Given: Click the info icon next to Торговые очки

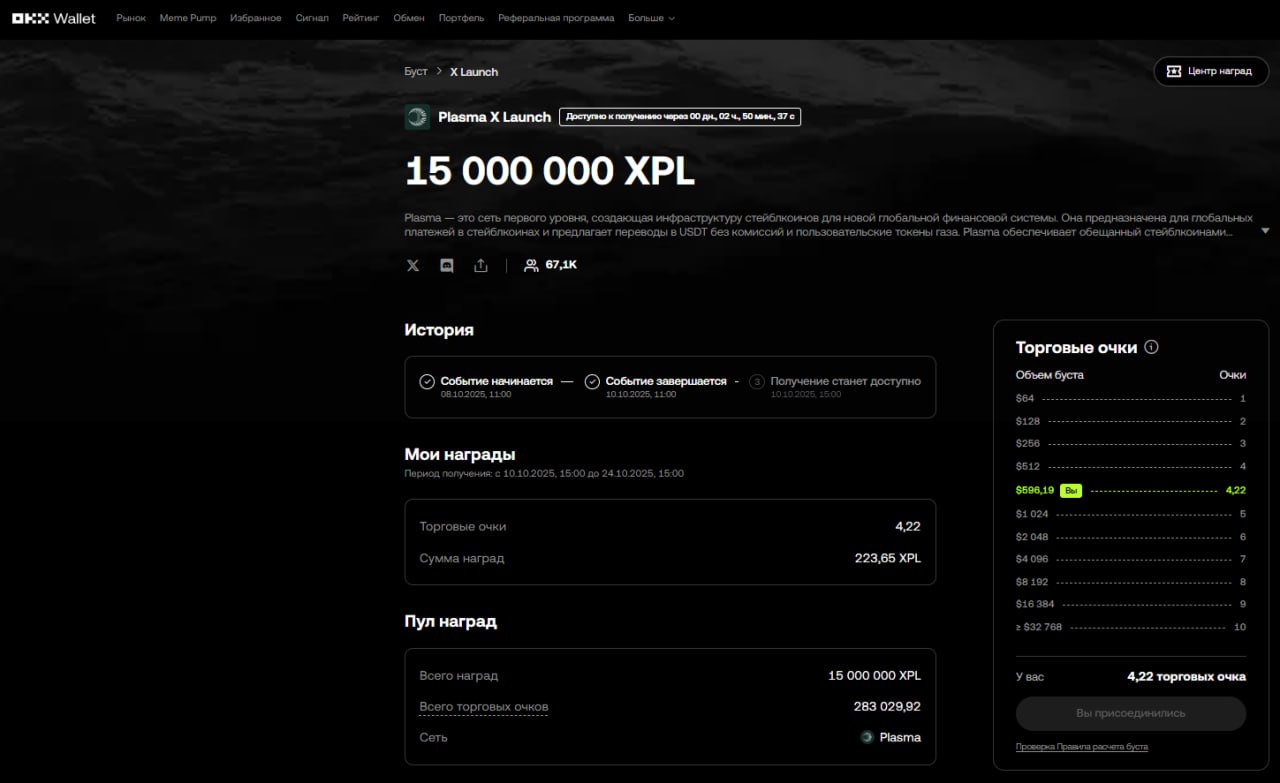Looking at the screenshot, I should click(x=1151, y=347).
